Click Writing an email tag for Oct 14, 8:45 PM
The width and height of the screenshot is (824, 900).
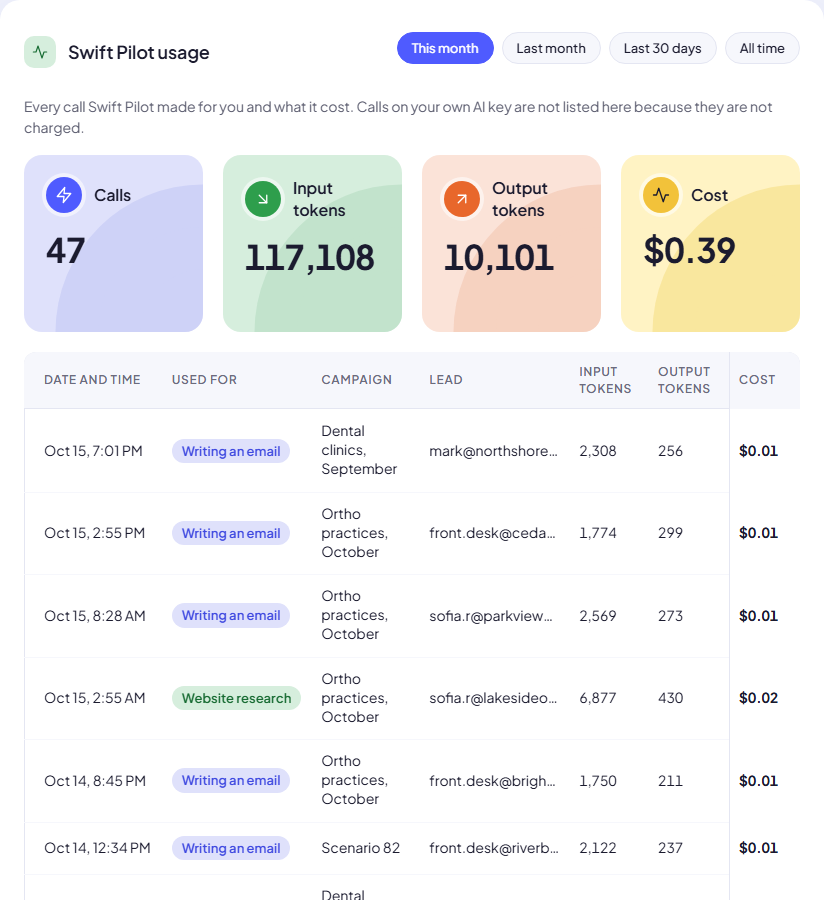coord(231,781)
